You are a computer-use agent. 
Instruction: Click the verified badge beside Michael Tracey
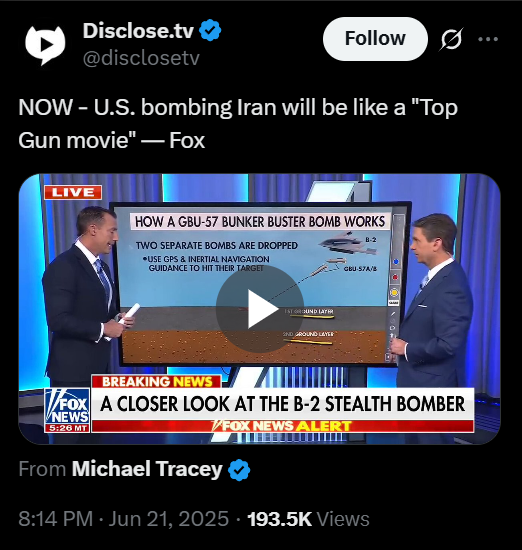click(x=239, y=469)
